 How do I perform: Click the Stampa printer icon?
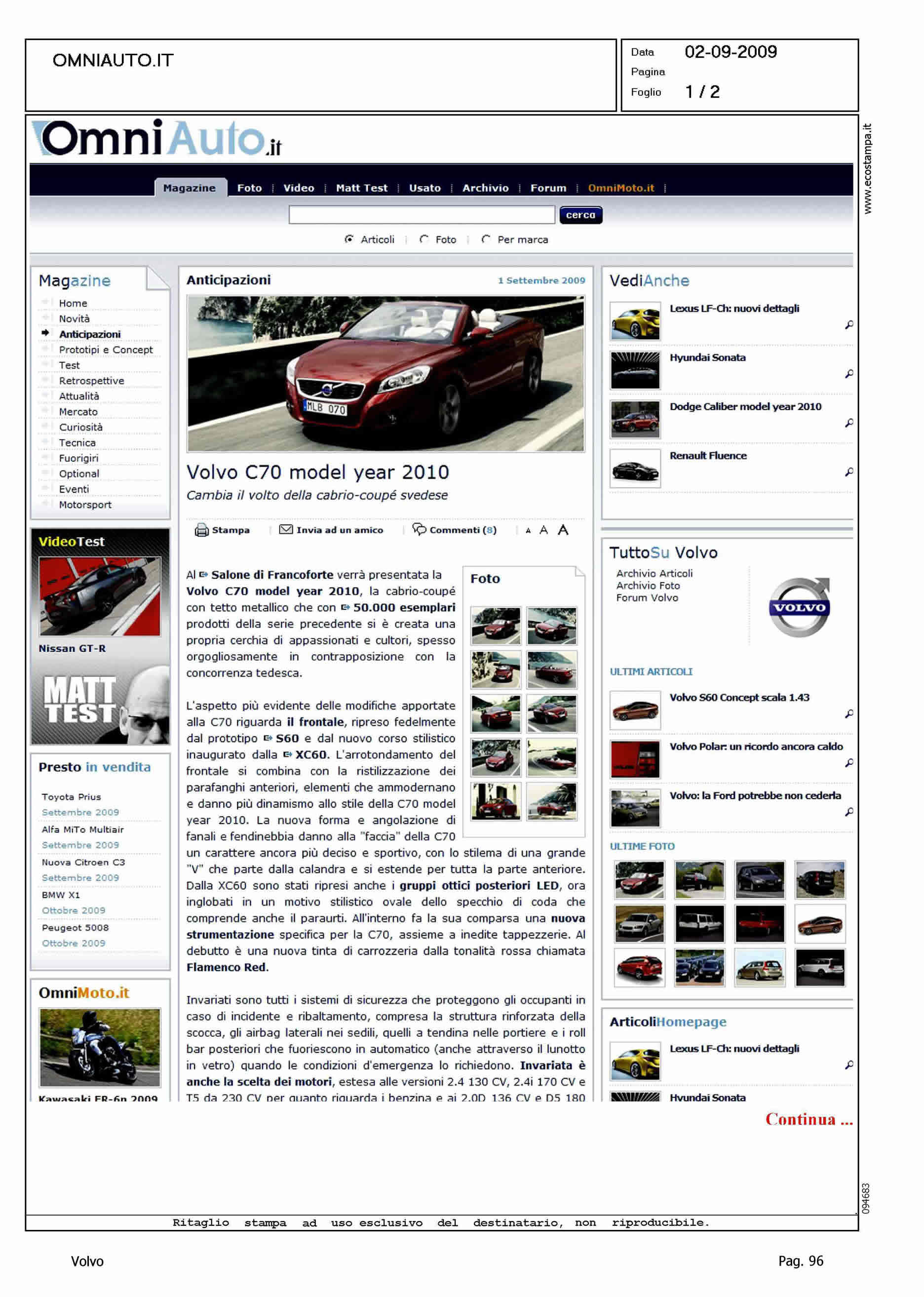click(201, 530)
